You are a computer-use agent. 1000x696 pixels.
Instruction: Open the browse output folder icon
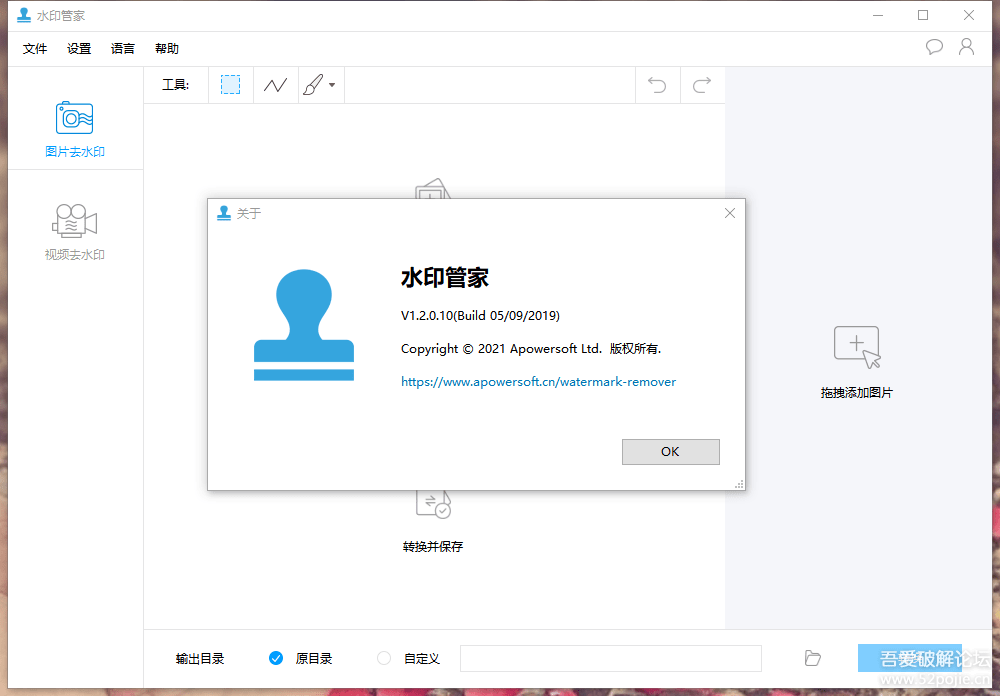812,658
